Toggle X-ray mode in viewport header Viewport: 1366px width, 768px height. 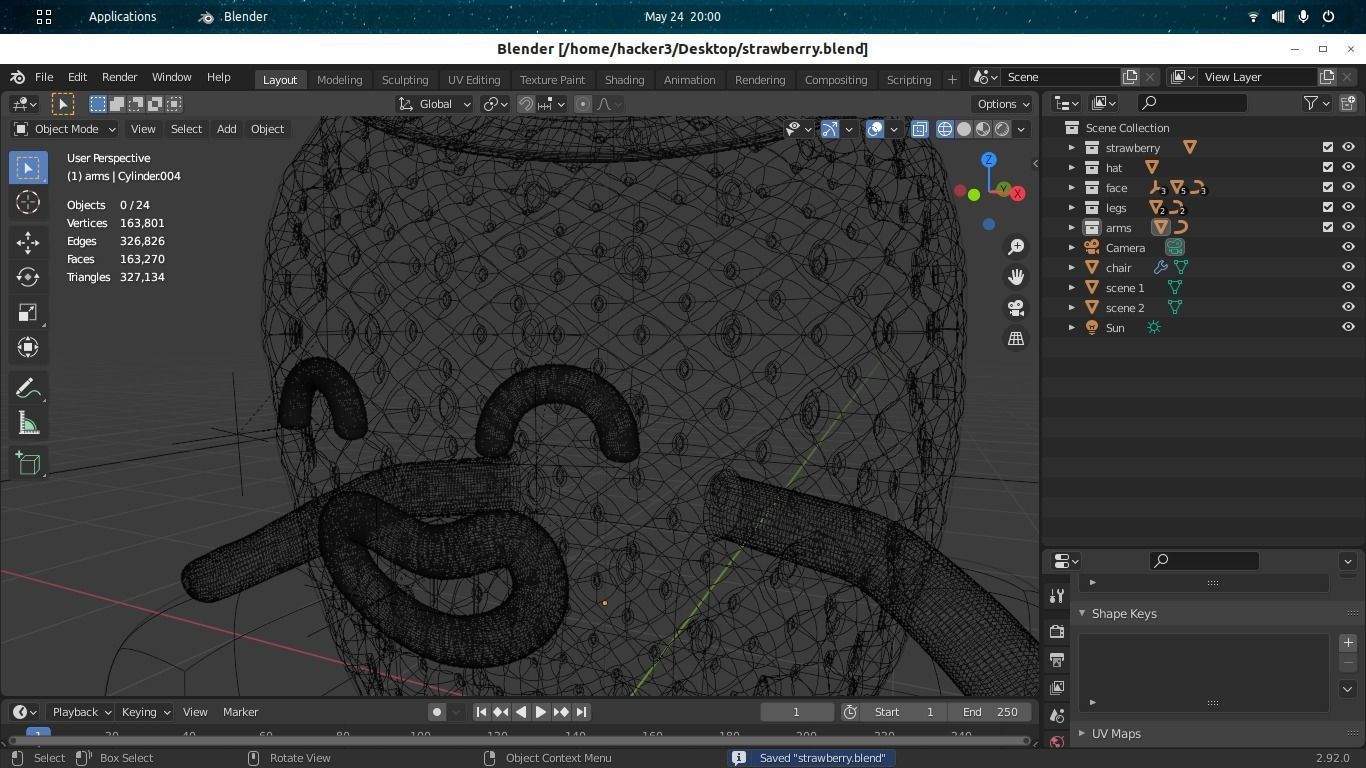(x=919, y=129)
